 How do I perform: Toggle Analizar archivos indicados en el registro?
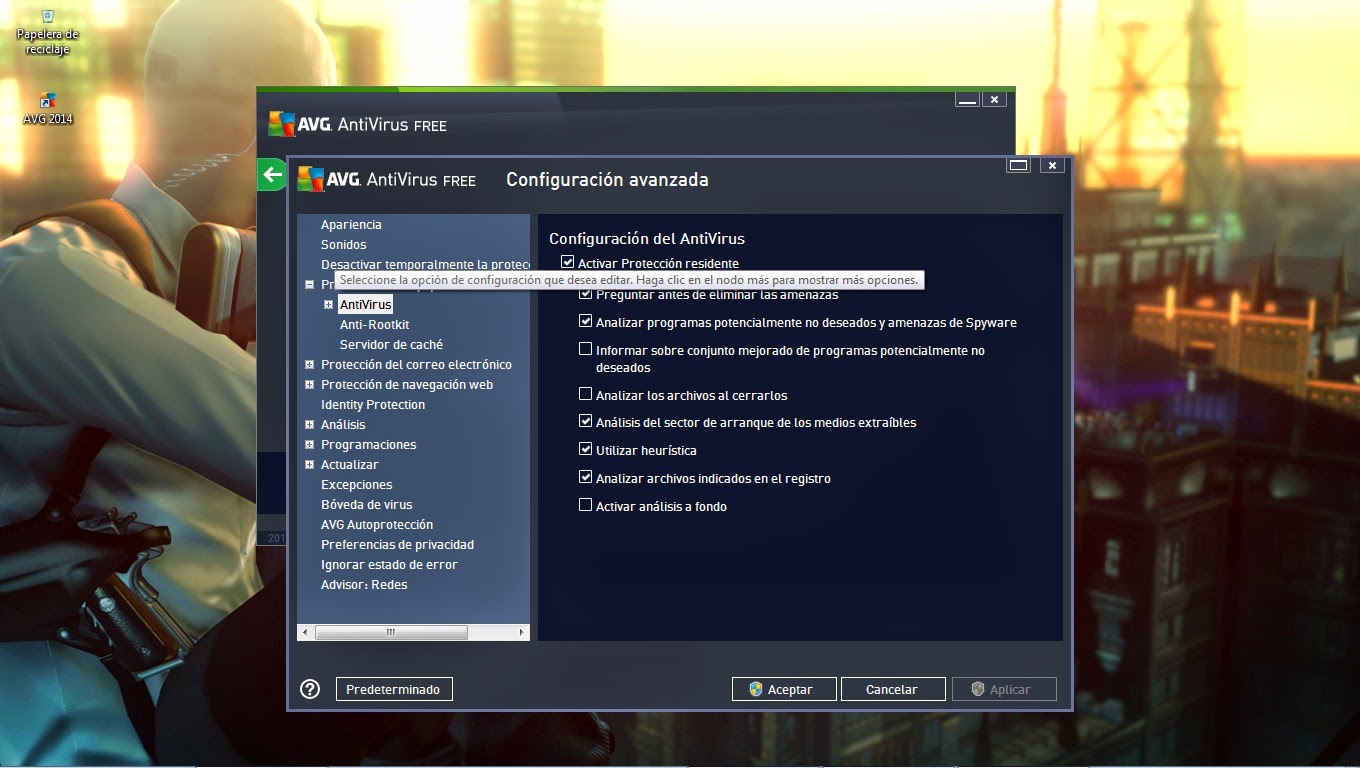pos(586,478)
